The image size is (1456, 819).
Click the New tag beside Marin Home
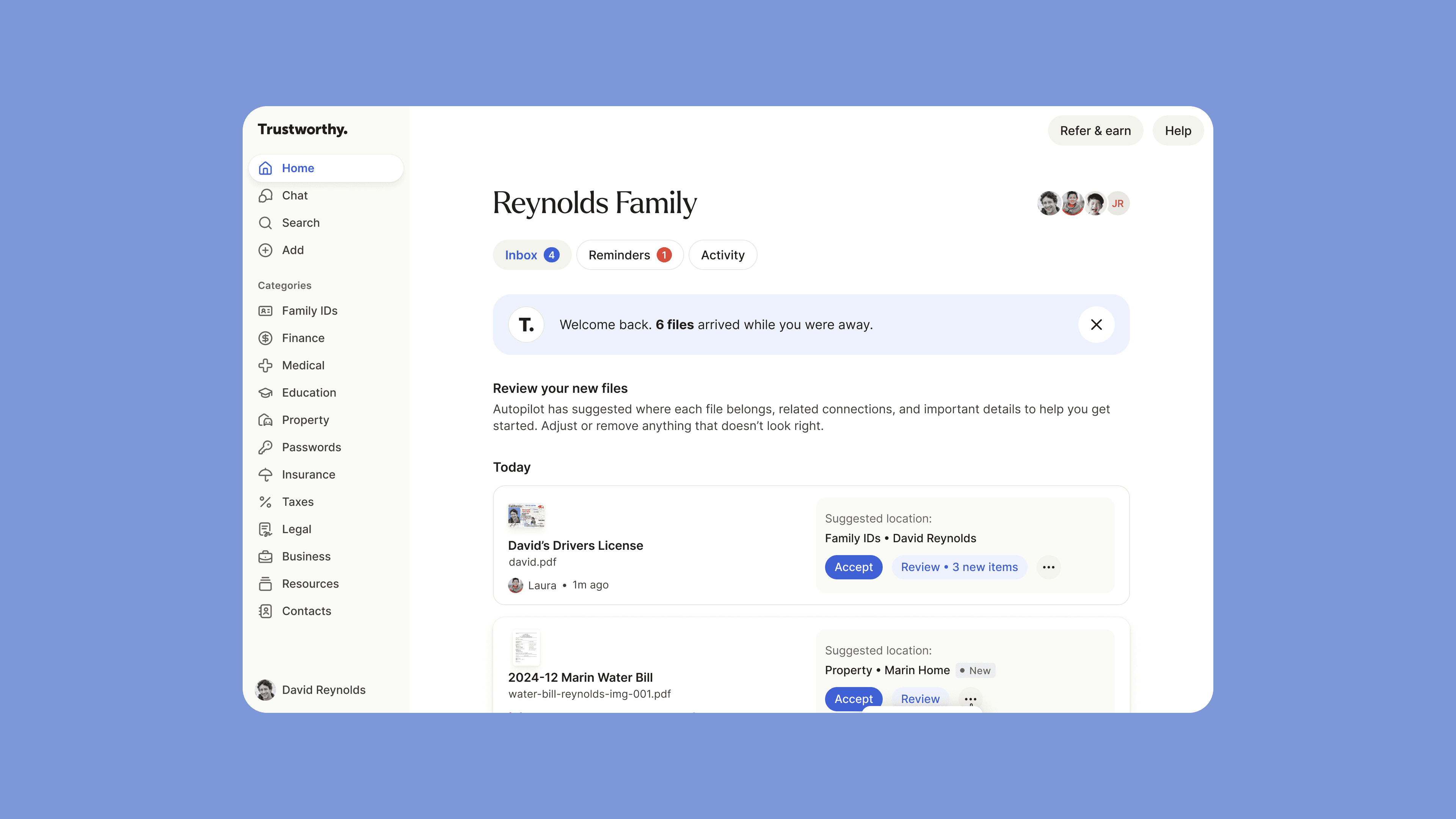[975, 671]
